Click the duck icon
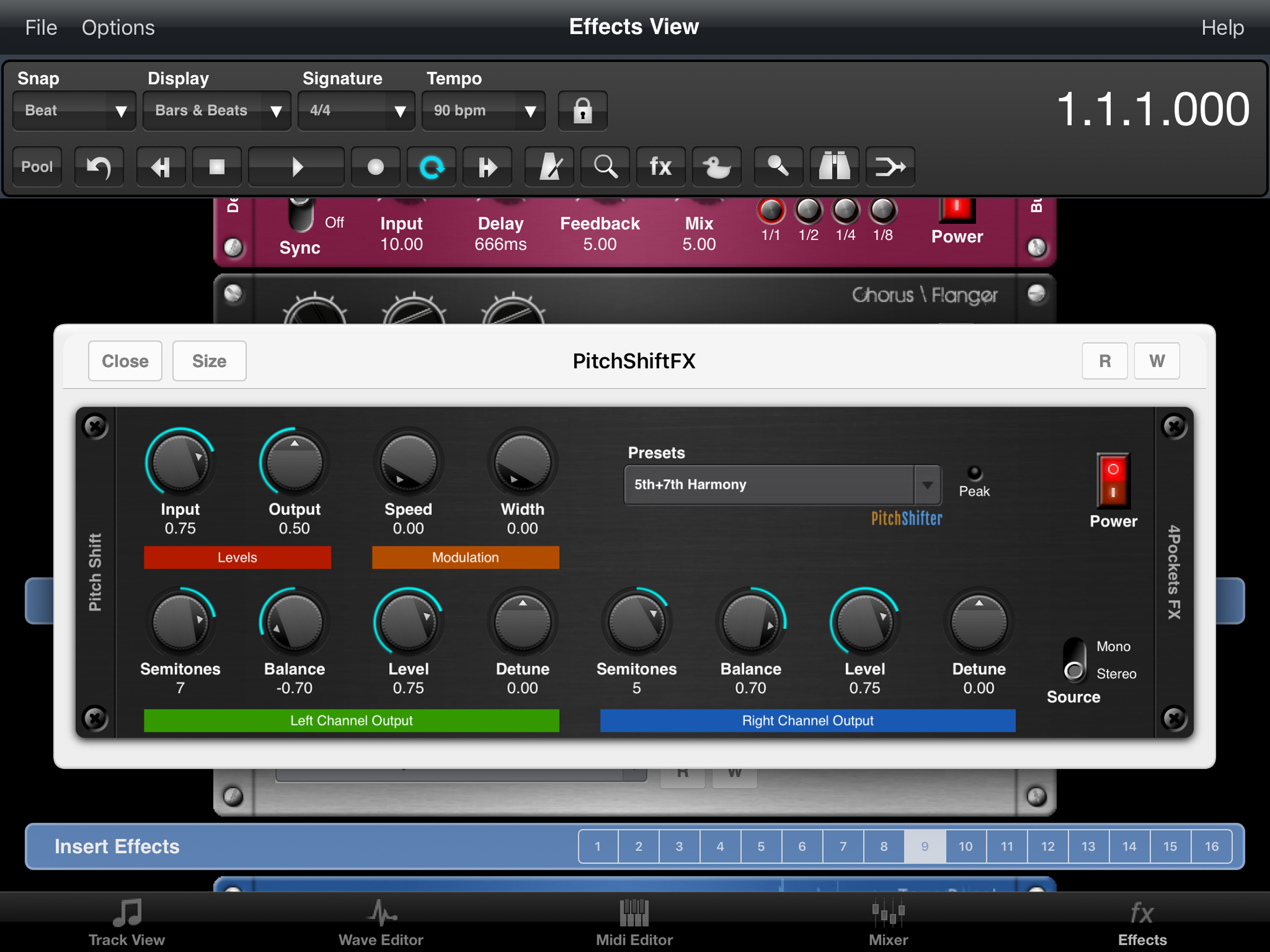Screen dimensions: 1270x952 click(716, 167)
